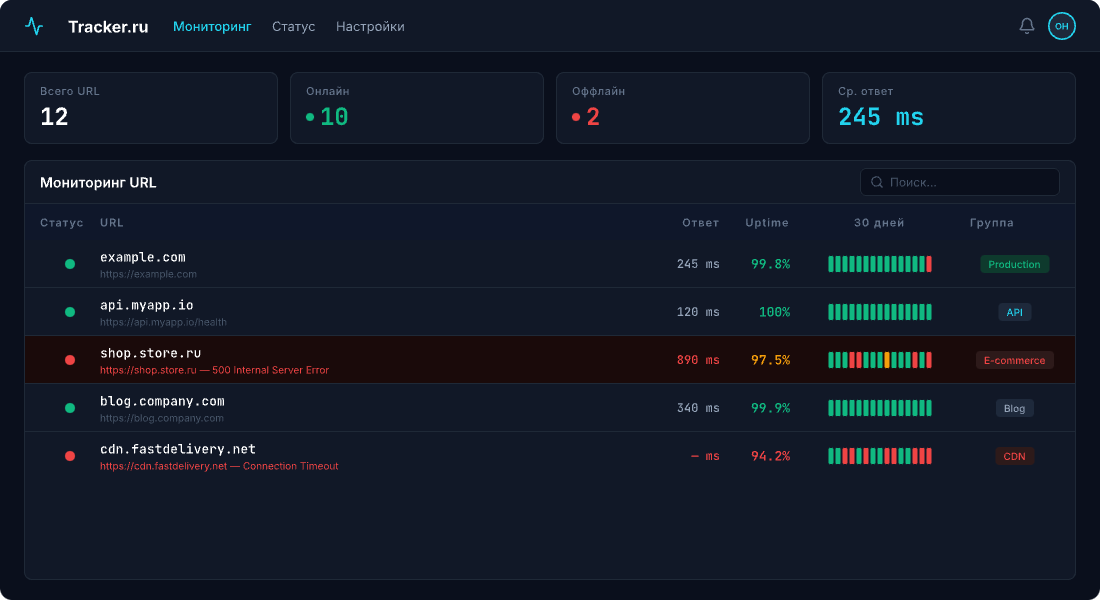1100x600 pixels.
Task: Click the E-commerce group badge
Action: [1014, 360]
